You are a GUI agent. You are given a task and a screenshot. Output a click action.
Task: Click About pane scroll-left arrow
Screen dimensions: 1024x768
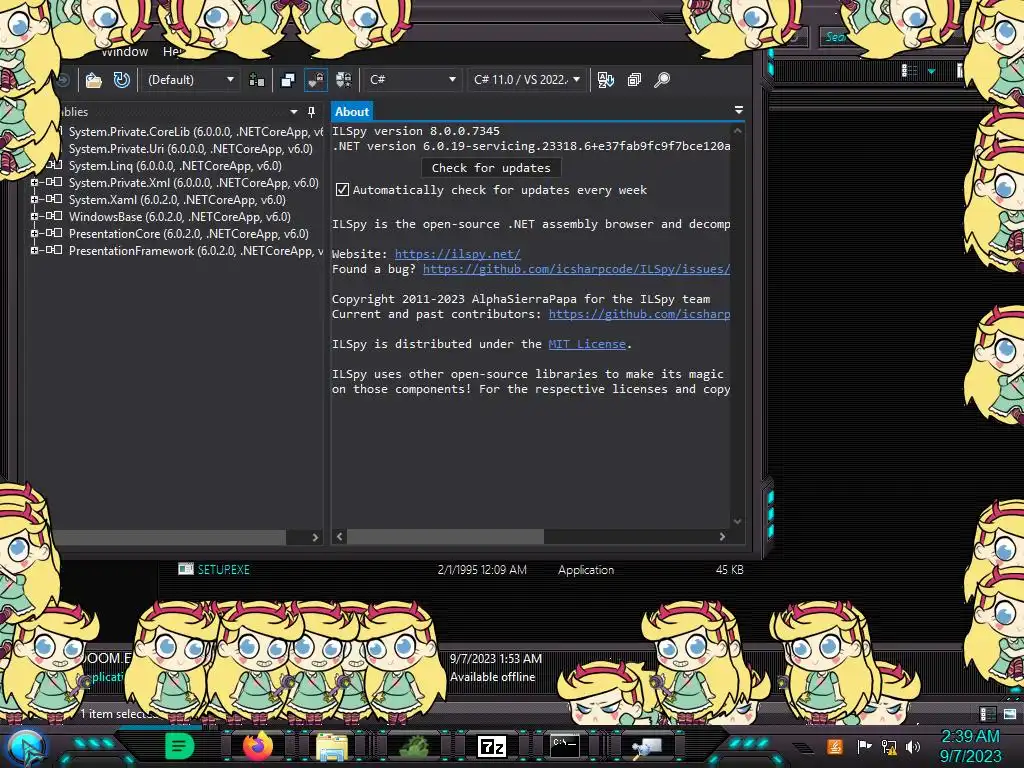click(339, 537)
